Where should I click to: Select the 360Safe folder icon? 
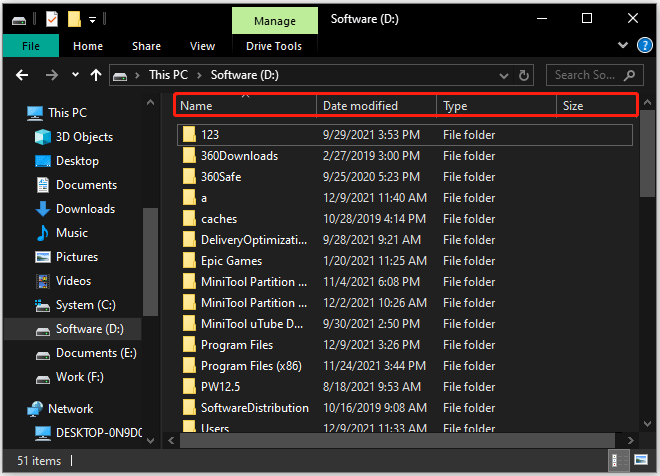(189, 177)
